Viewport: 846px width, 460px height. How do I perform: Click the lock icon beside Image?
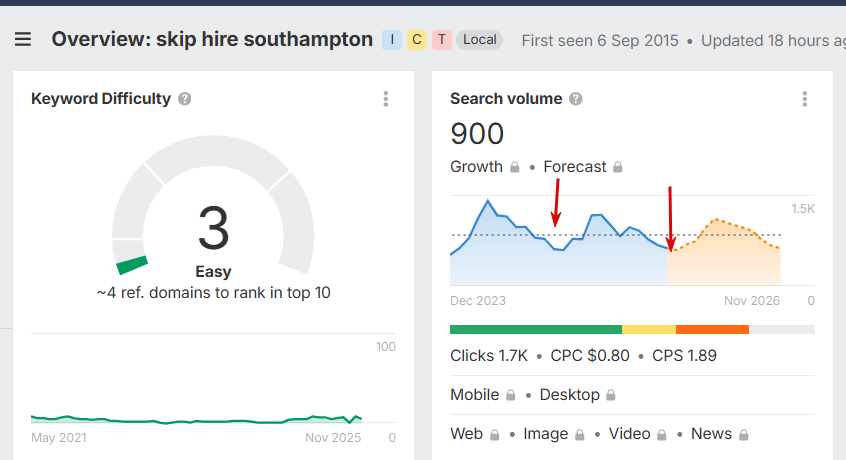pyautogui.click(x=579, y=435)
